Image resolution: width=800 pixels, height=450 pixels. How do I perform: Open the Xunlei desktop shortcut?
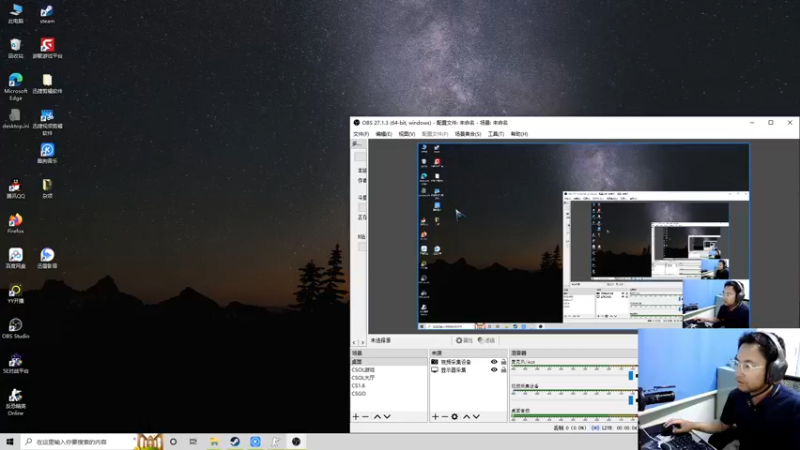(47, 259)
